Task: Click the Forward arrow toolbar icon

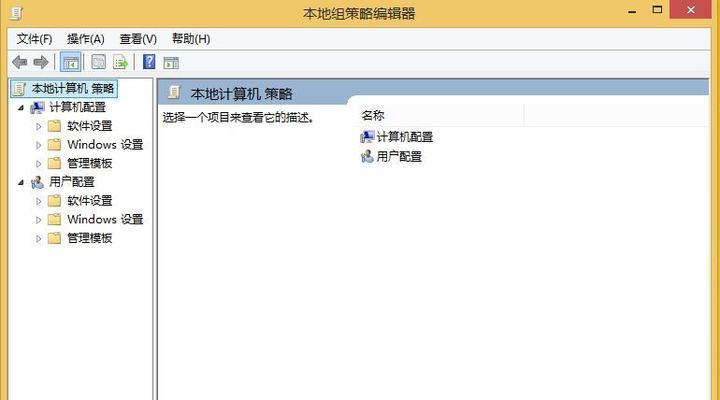Action: [41, 62]
